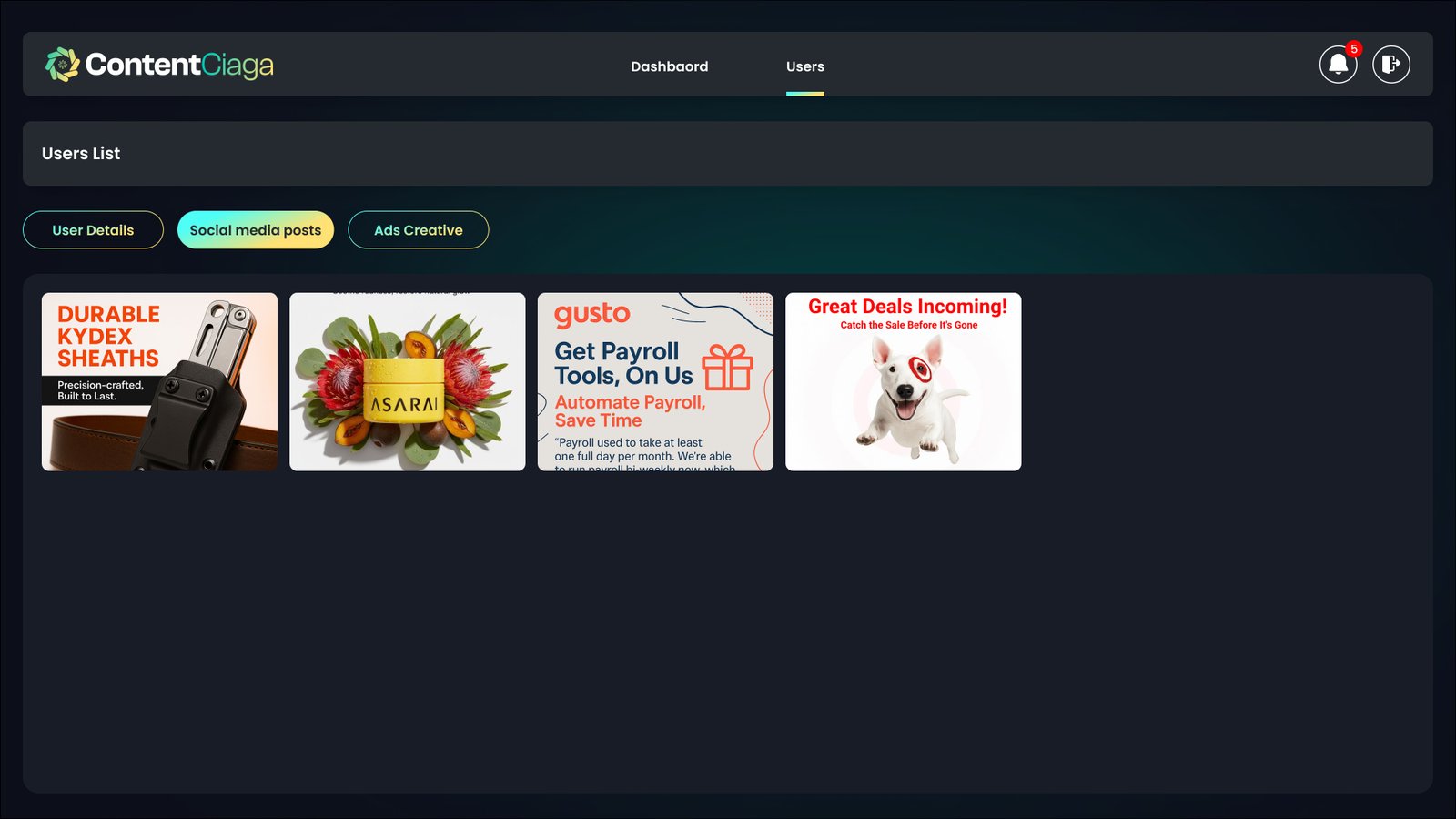
Task: Click the ContentCiaga logo
Action: 159,65
